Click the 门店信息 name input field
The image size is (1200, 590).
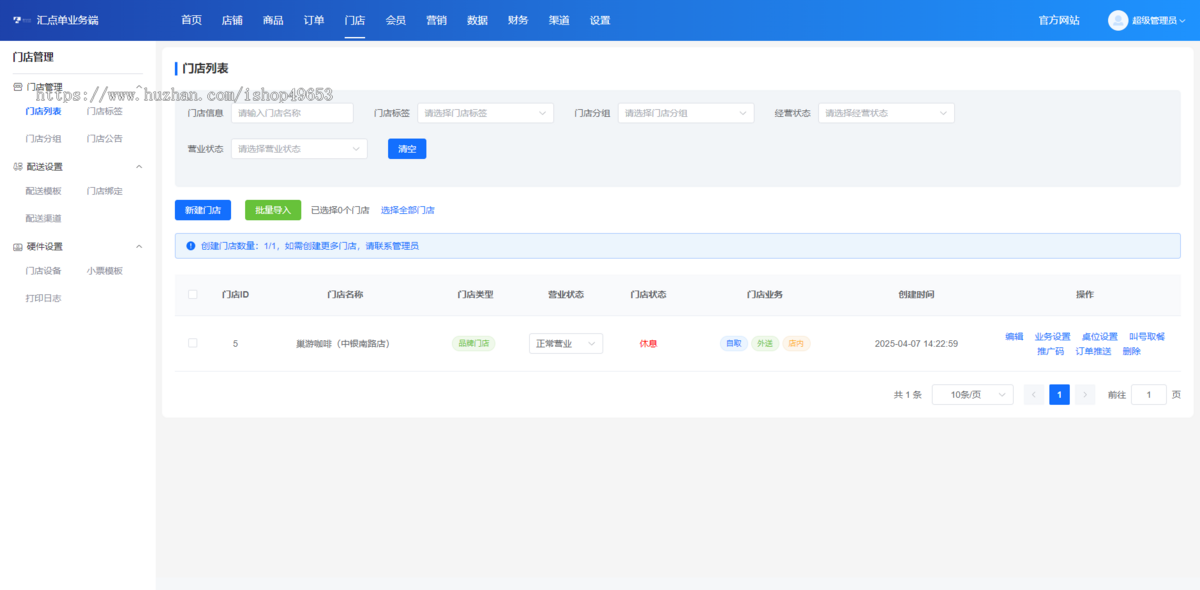pyautogui.click(x=292, y=113)
